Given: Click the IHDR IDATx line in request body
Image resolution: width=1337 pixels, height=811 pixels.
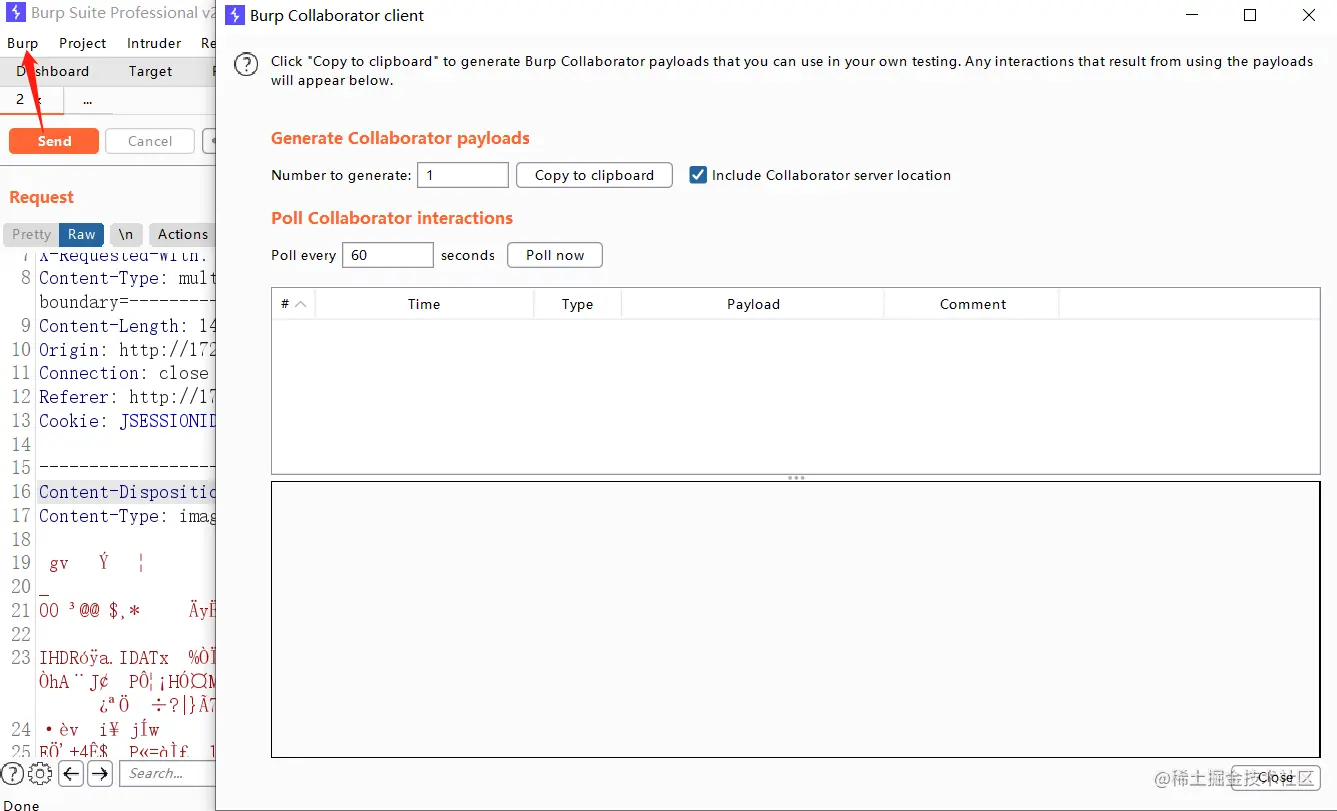Looking at the screenshot, I should (x=127, y=658).
